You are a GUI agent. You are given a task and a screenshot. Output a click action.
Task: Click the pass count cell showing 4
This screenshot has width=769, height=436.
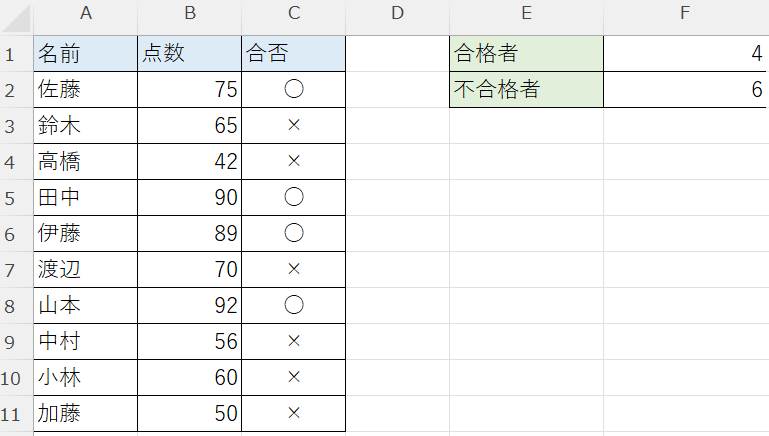(x=686, y=53)
